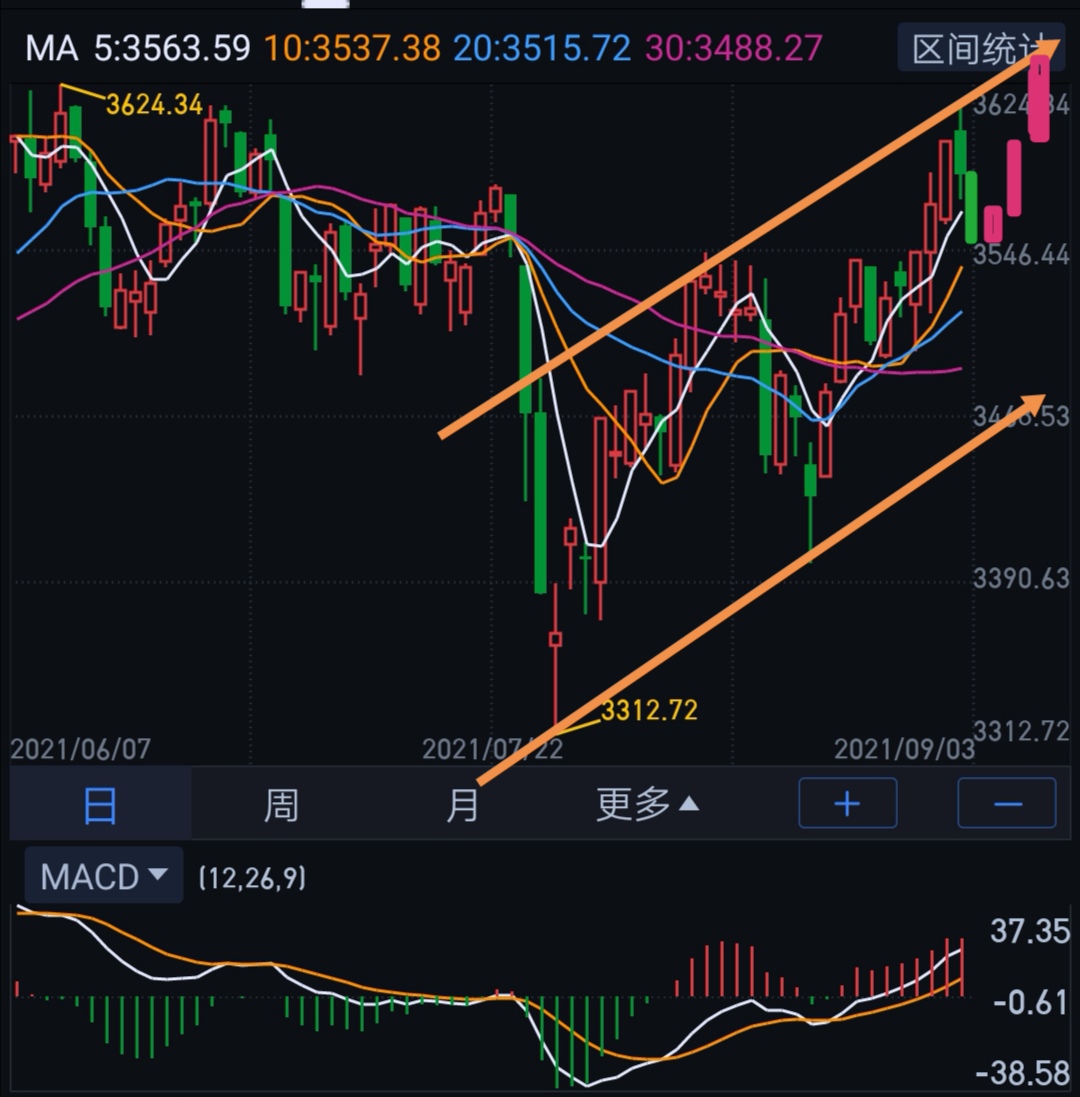Select the MA 20:3515.72 value
1080x1097 pixels.
pyautogui.click(x=542, y=48)
